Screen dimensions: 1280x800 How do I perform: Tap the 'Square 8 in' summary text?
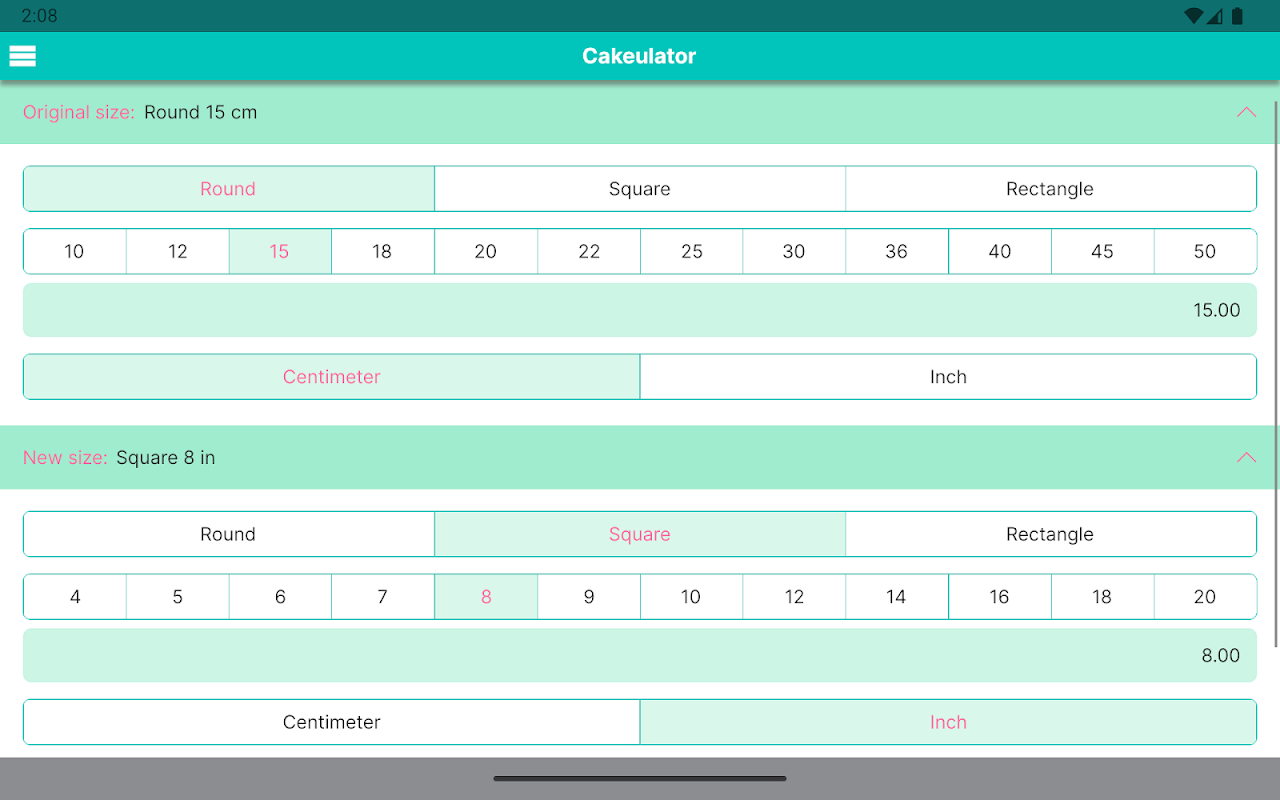[166, 457]
